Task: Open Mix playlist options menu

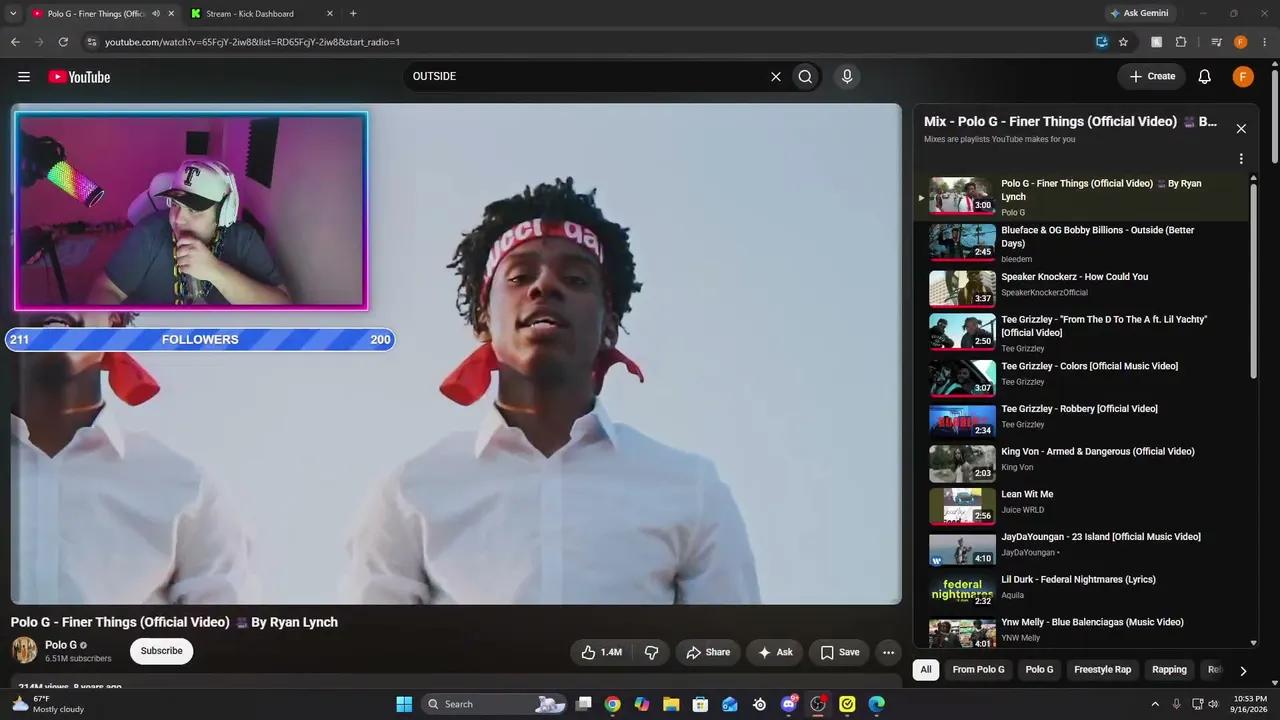Action: (1241, 159)
